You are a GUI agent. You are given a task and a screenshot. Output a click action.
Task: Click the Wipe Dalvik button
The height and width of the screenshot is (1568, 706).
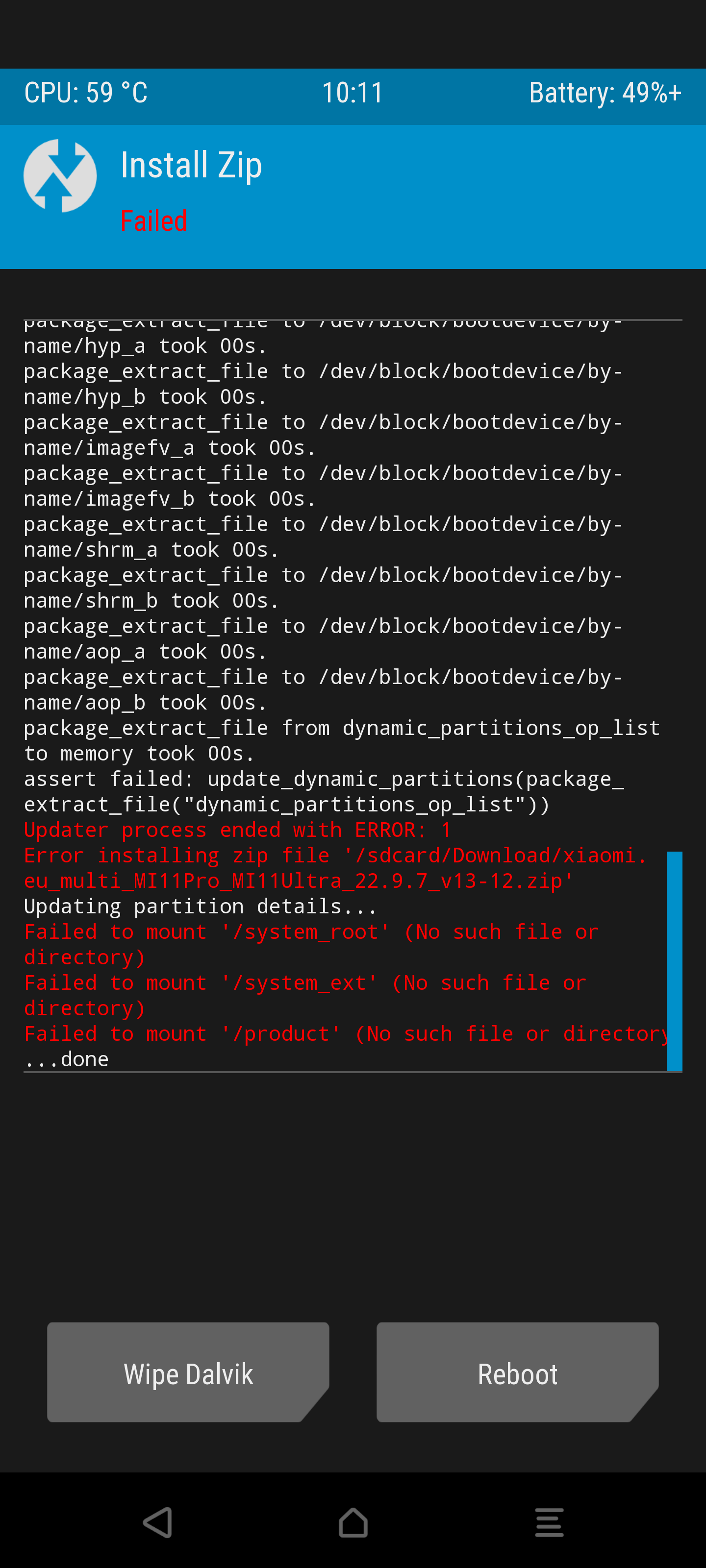pos(188,1372)
